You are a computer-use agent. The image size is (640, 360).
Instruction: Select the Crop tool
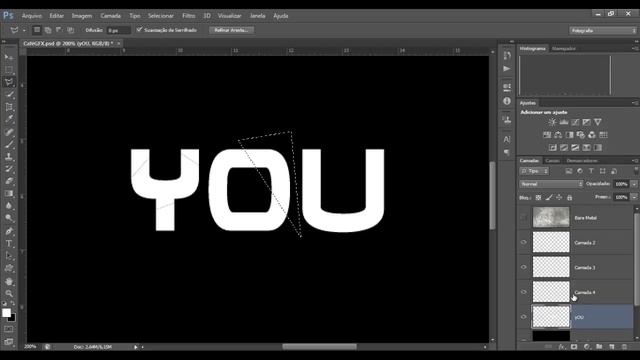click(x=9, y=107)
